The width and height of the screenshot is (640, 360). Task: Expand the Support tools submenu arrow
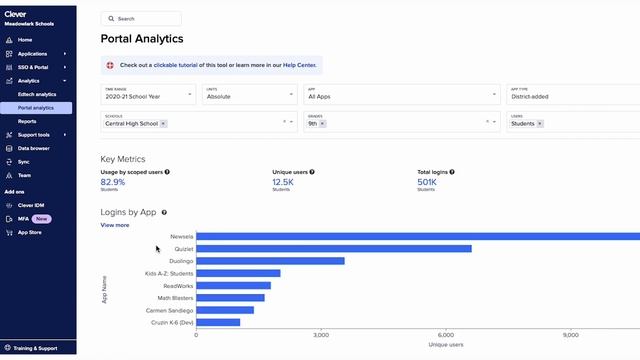[64, 135]
